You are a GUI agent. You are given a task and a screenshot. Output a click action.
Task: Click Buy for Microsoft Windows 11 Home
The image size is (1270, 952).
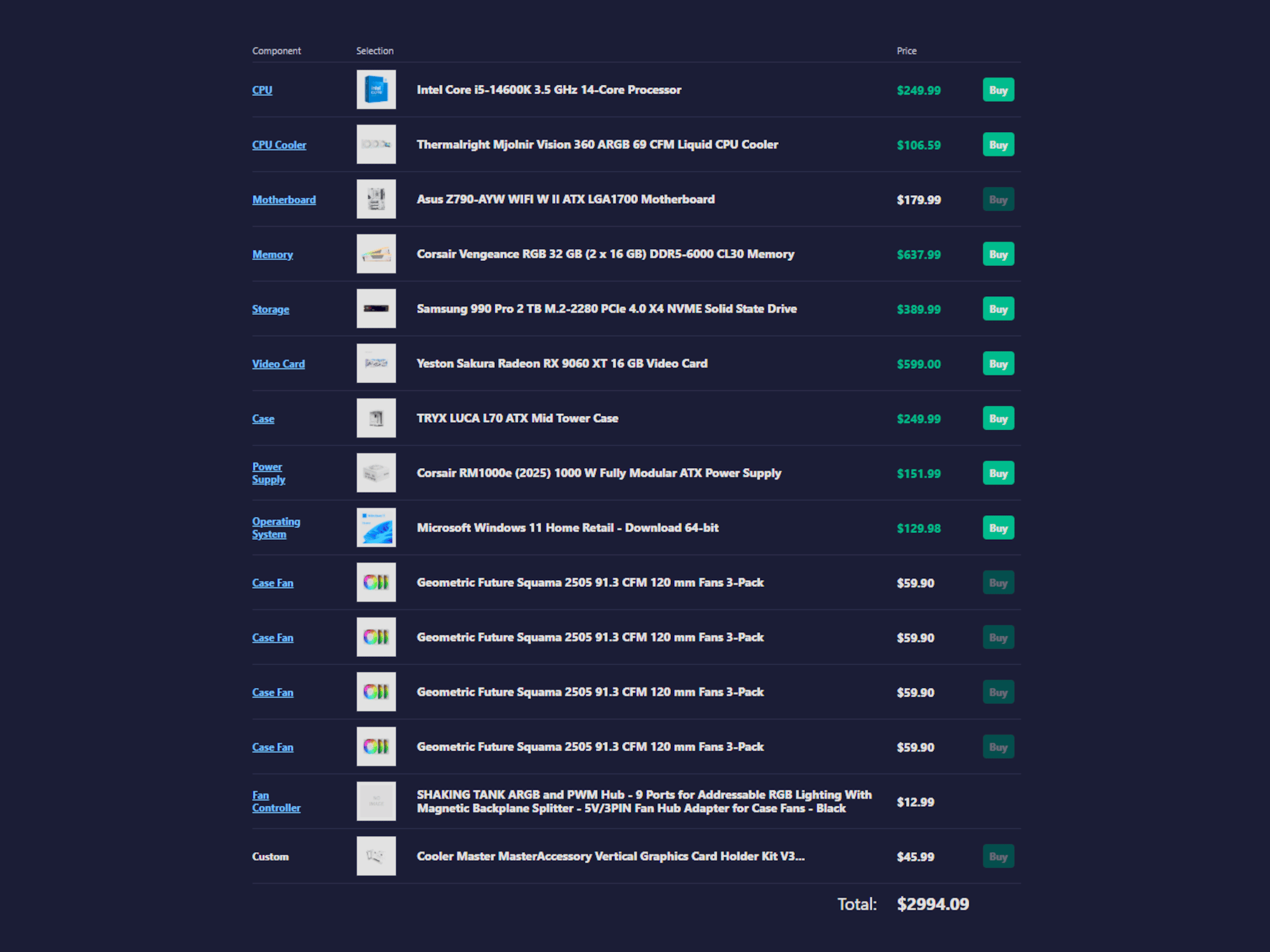point(998,527)
